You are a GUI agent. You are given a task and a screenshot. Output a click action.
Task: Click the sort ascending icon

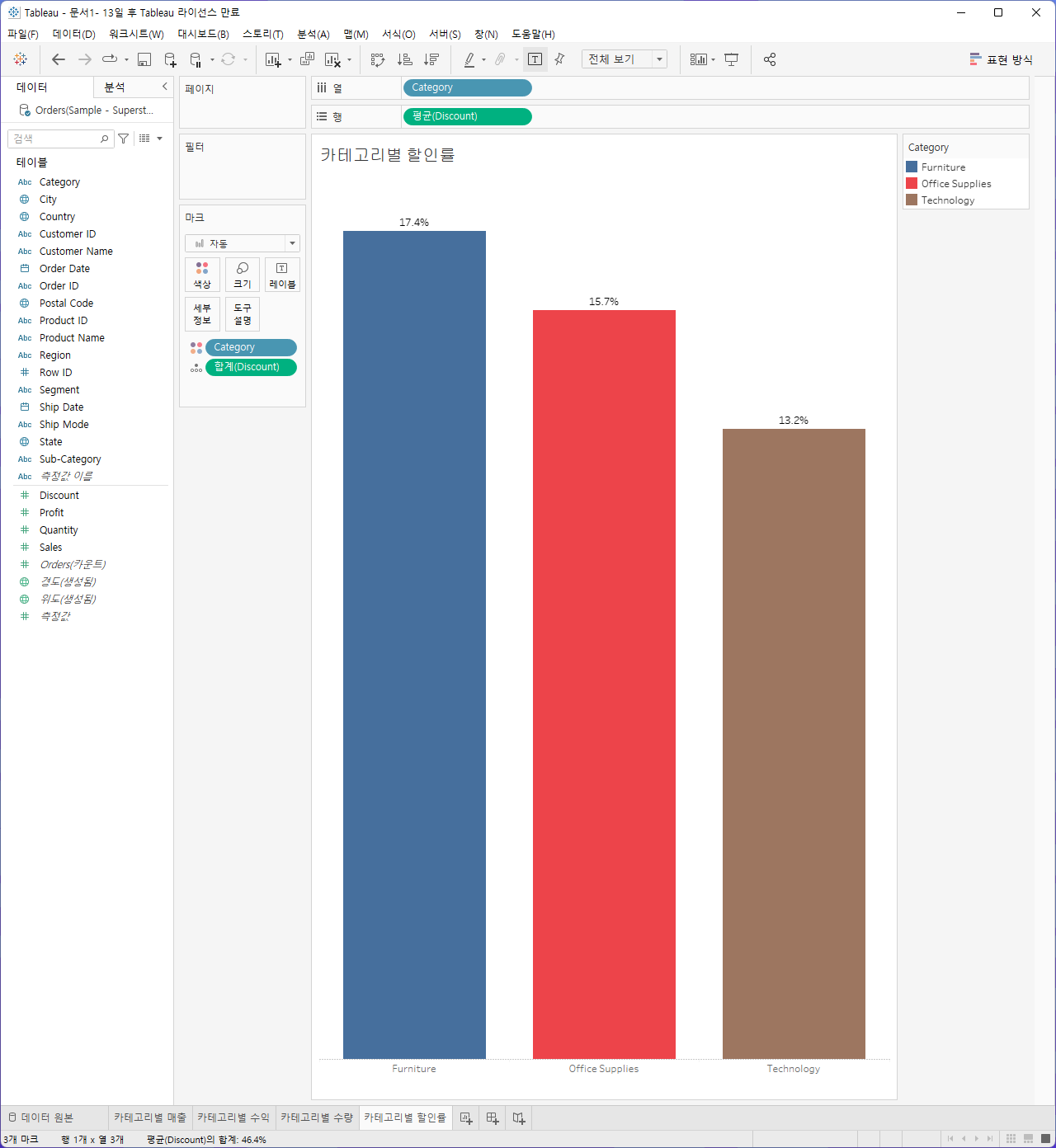click(x=404, y=59)
